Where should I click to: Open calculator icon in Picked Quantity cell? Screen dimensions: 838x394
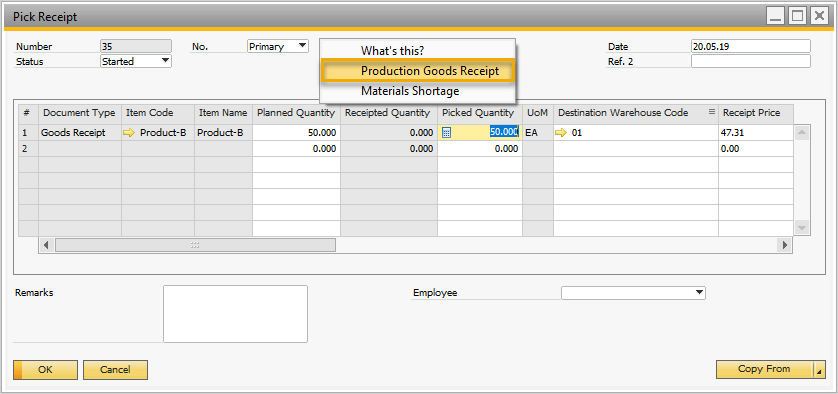447,133
